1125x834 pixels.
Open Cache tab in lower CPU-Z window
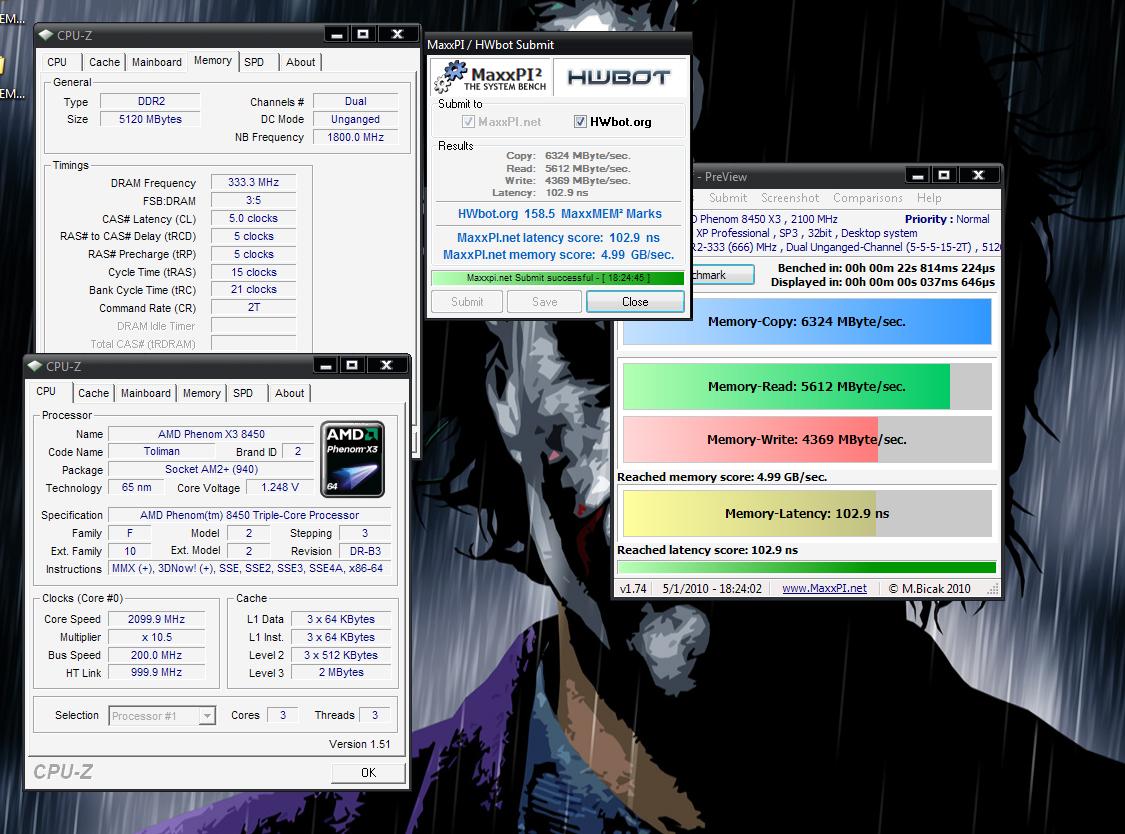coord(93,393)
